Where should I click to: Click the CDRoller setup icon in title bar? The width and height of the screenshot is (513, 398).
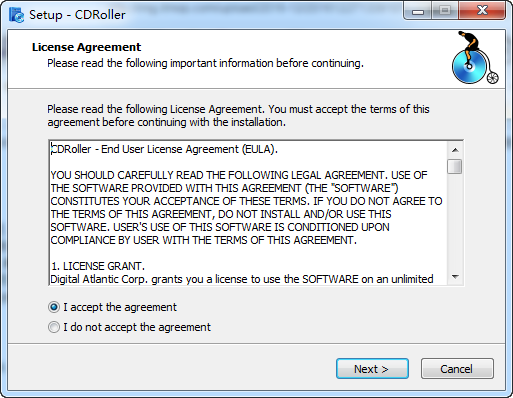pyautogui.click(x=17, y=14)
